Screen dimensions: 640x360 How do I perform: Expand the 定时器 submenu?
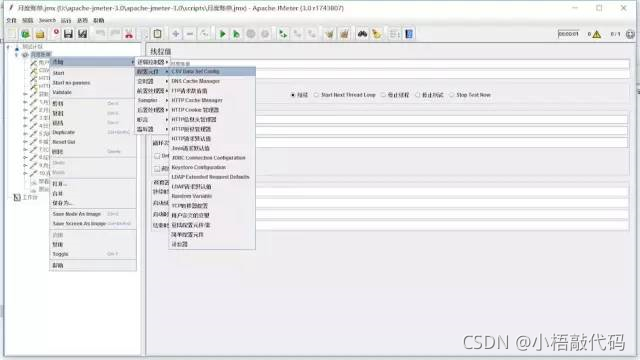(152, 81)
